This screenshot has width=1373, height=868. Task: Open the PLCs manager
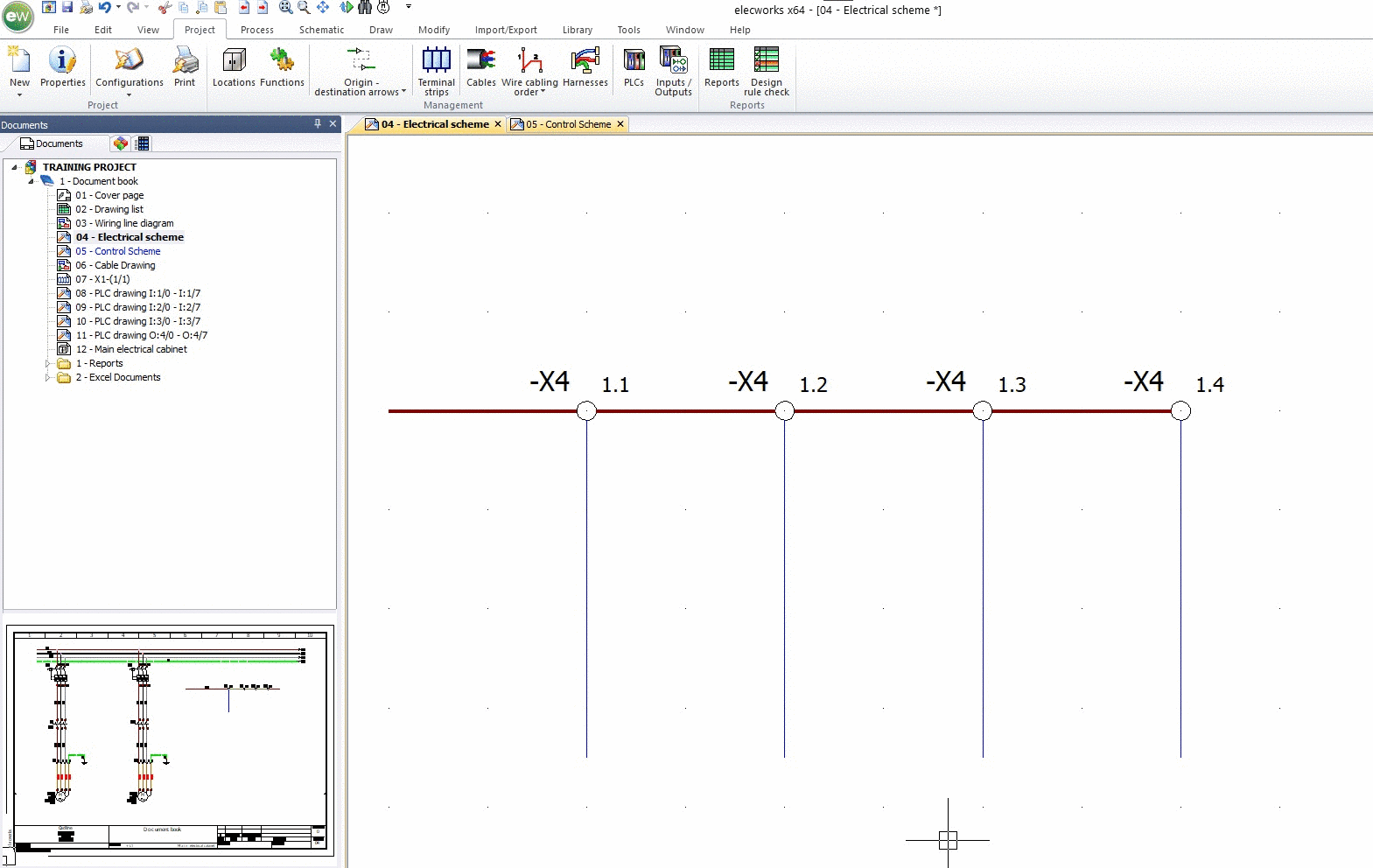click(634, 67)
